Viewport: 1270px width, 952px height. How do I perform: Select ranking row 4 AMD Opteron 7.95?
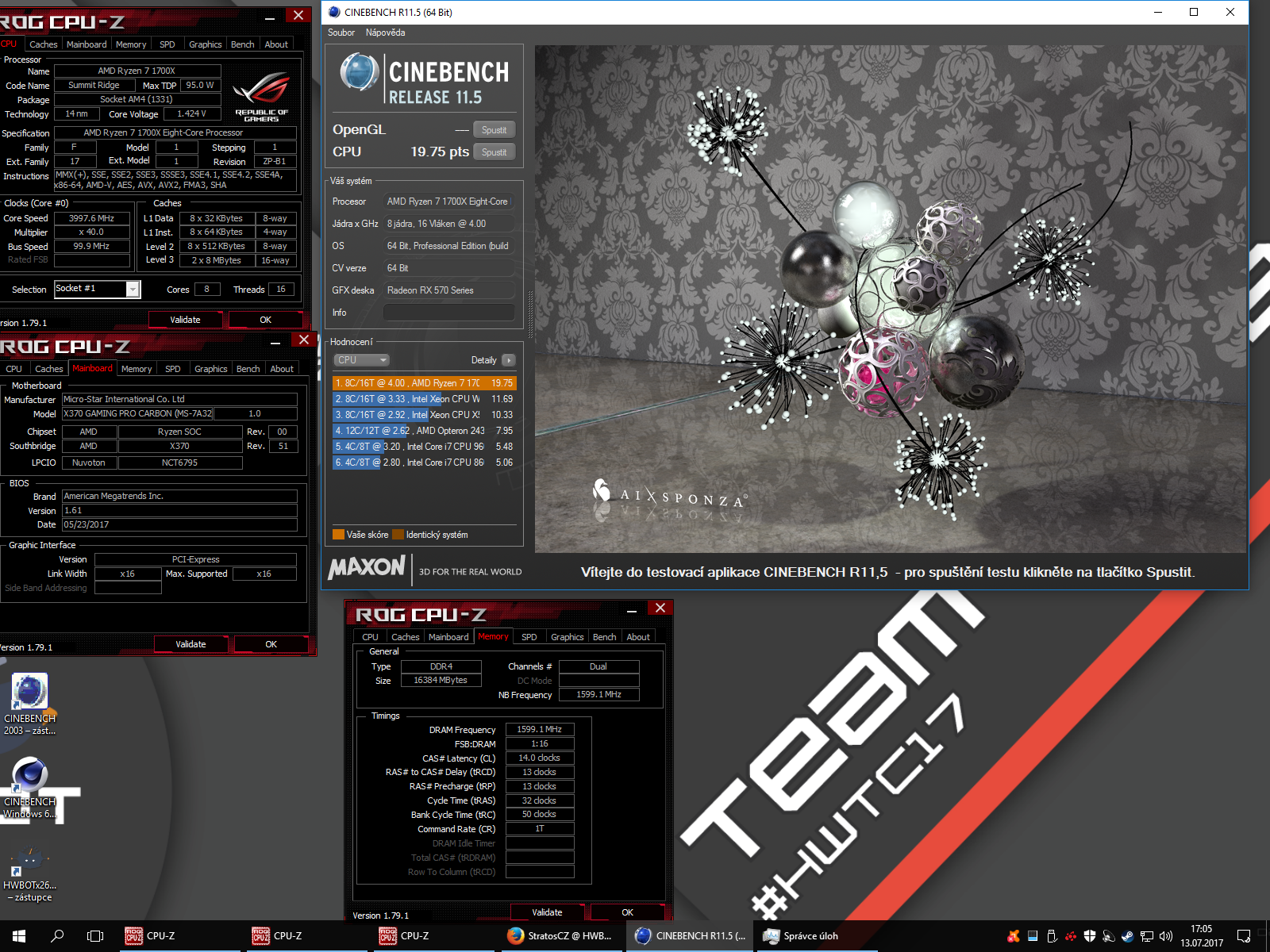(424, 431)
